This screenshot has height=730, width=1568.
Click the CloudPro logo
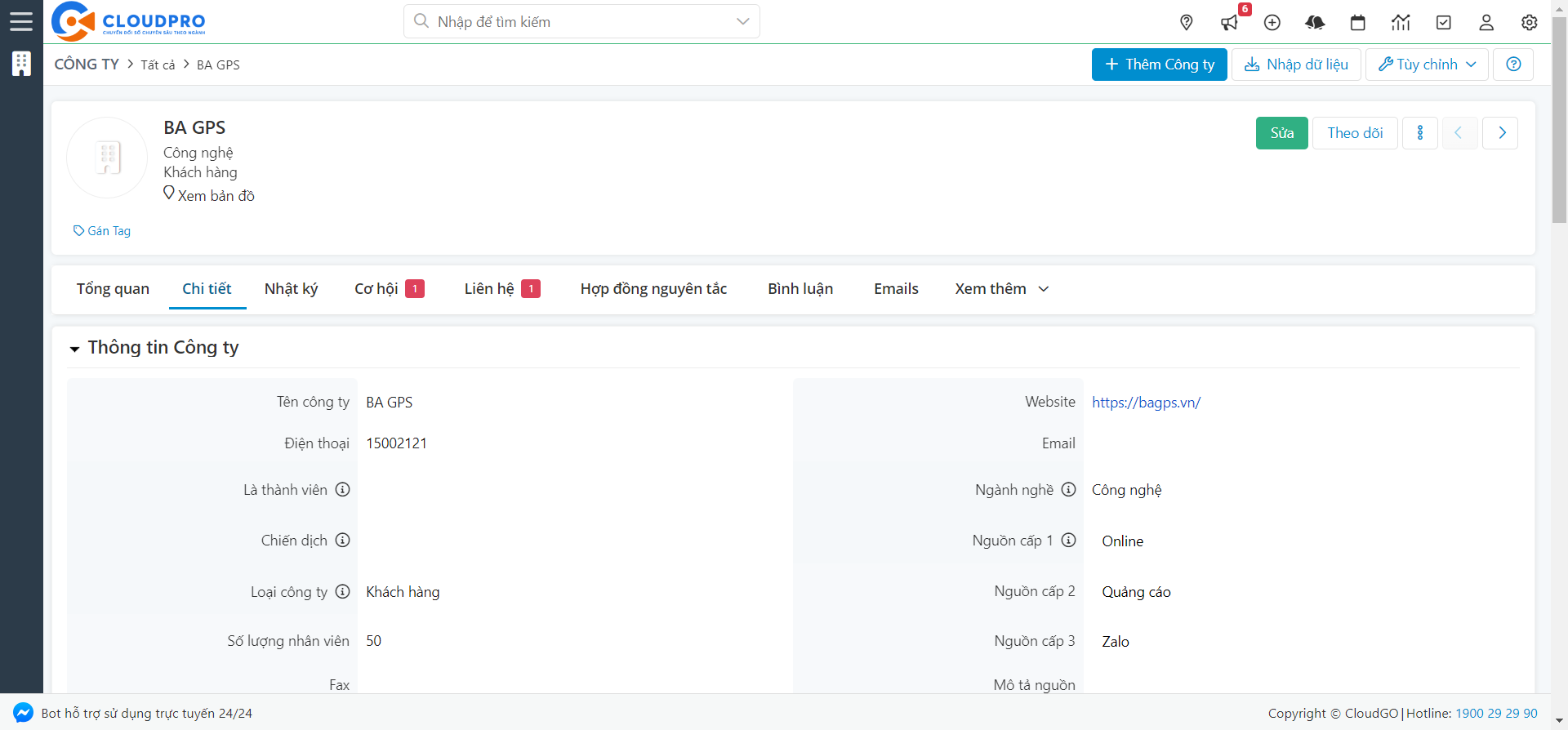(x=128, y=21)
